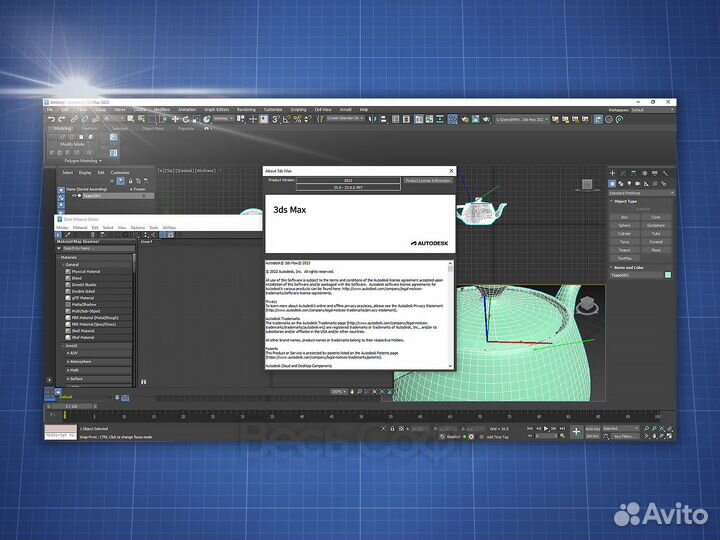Screen dimensions: 720x540
Task: Open the Animation menu
Action: pyautogui.click(x=187, y=110)
